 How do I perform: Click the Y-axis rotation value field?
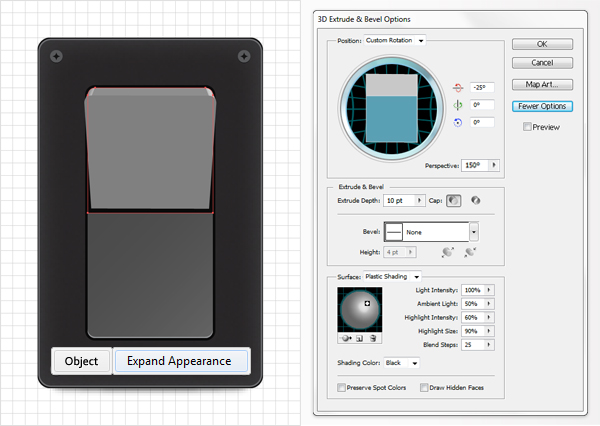pyautogui.click(x=481, y=104)
